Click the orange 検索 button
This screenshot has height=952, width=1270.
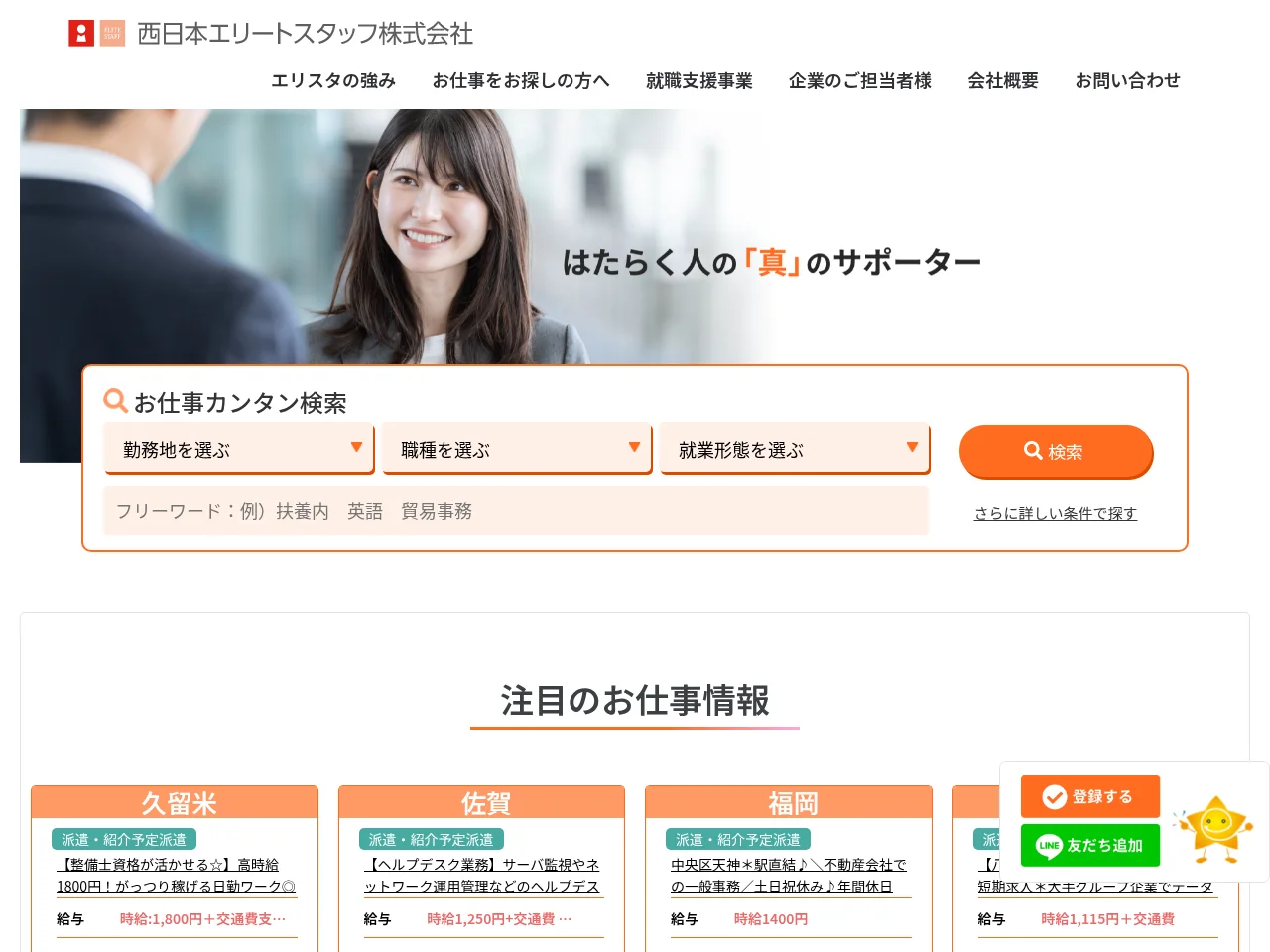pyautogui.click(x=1056, y=452)
